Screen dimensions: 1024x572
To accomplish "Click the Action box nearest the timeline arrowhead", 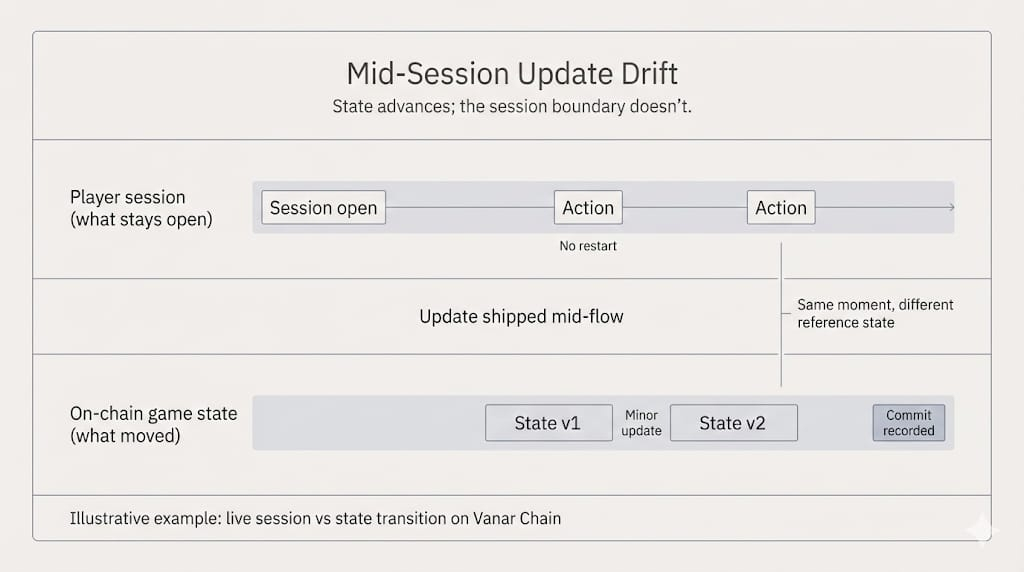I will tap(781, 208).
